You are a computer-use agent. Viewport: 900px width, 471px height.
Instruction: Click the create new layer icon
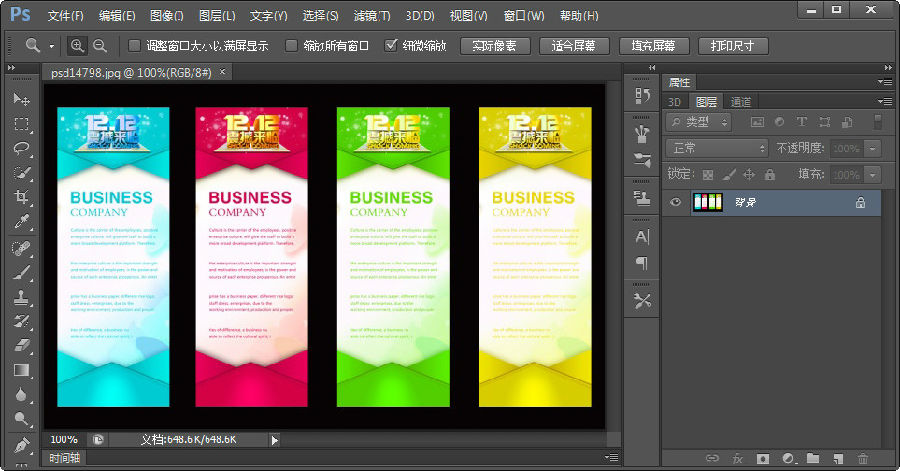click(x=837, y=458)
